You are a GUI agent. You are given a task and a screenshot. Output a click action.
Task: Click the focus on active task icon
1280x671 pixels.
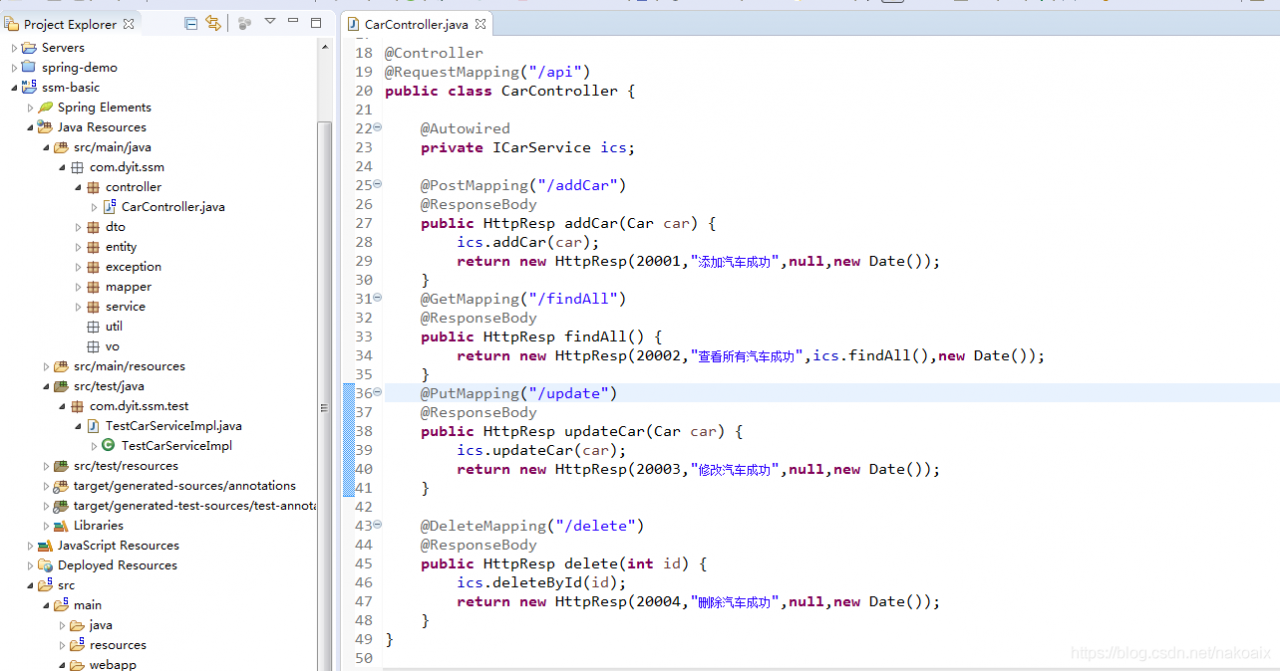point(245,23)
